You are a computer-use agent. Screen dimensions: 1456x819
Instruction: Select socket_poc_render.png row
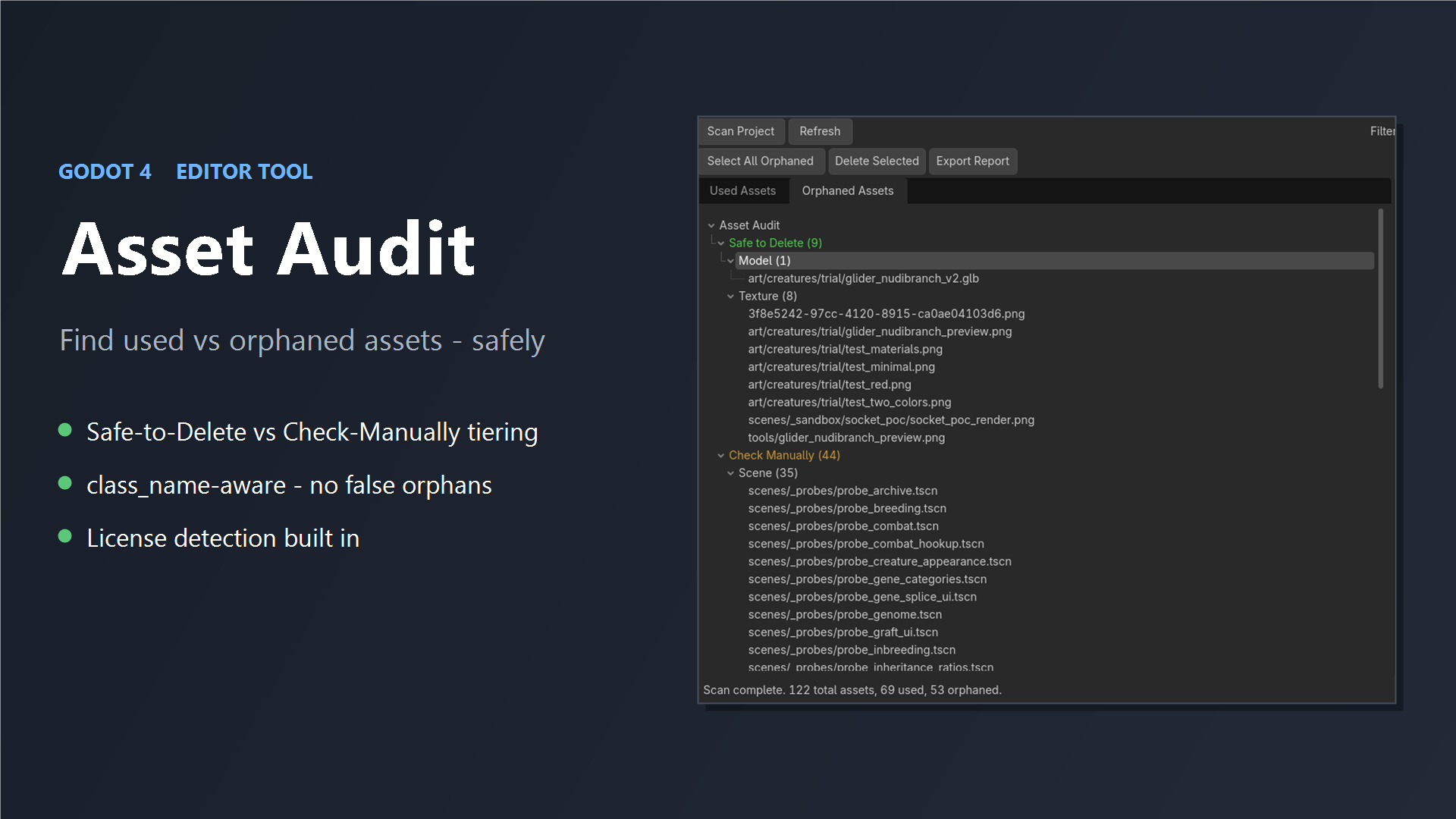coord(891,420)
